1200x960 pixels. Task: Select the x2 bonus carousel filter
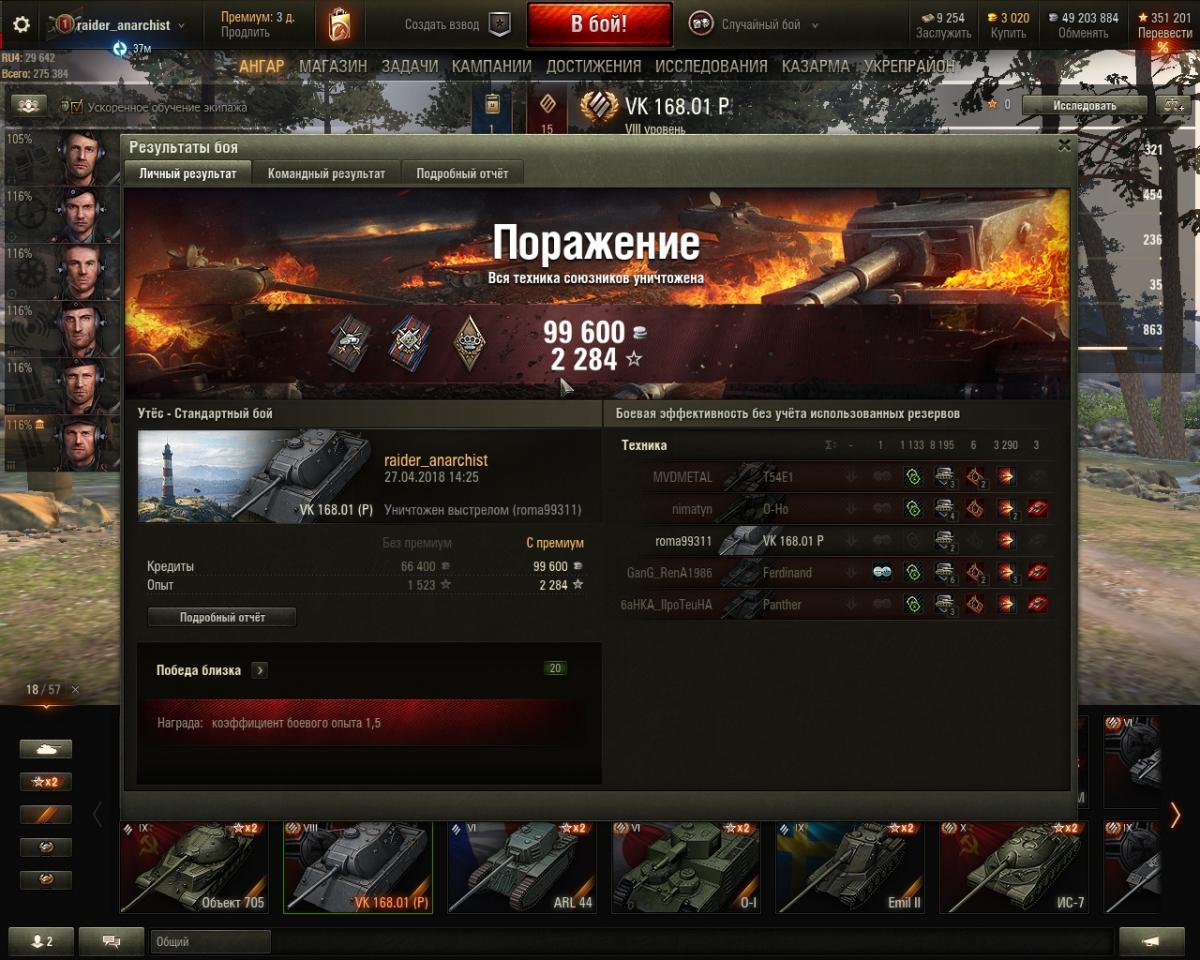[46, 782]
